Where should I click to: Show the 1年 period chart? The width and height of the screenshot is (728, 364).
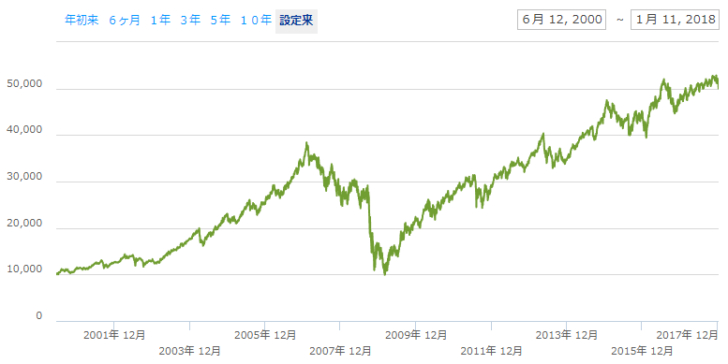click(161, 21)
